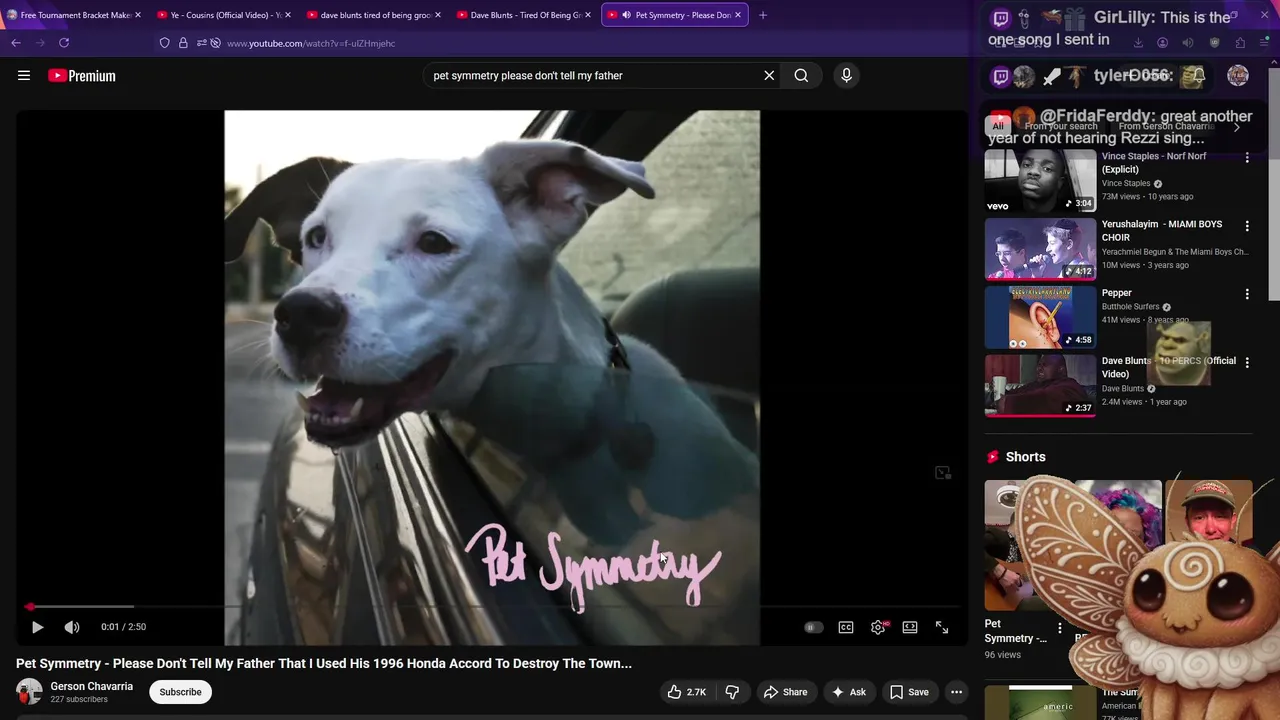The width and height of the screenshot is (1280, 720).
Task: Open the Dave Blunts 10 PERCS thumbnail
Action: (1040, 385)
